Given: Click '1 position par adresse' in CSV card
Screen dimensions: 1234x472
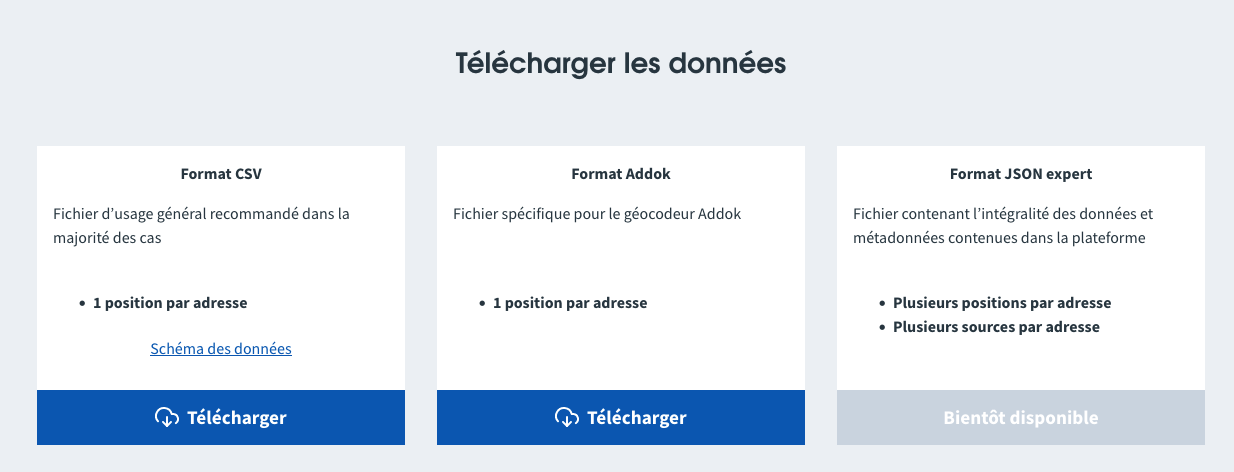Looking at the screenshot, I should [x=170, y=303].
